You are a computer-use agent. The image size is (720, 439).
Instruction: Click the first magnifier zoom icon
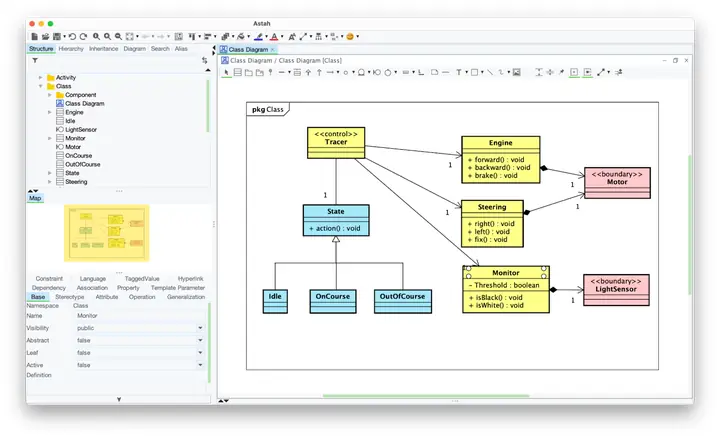96,36
